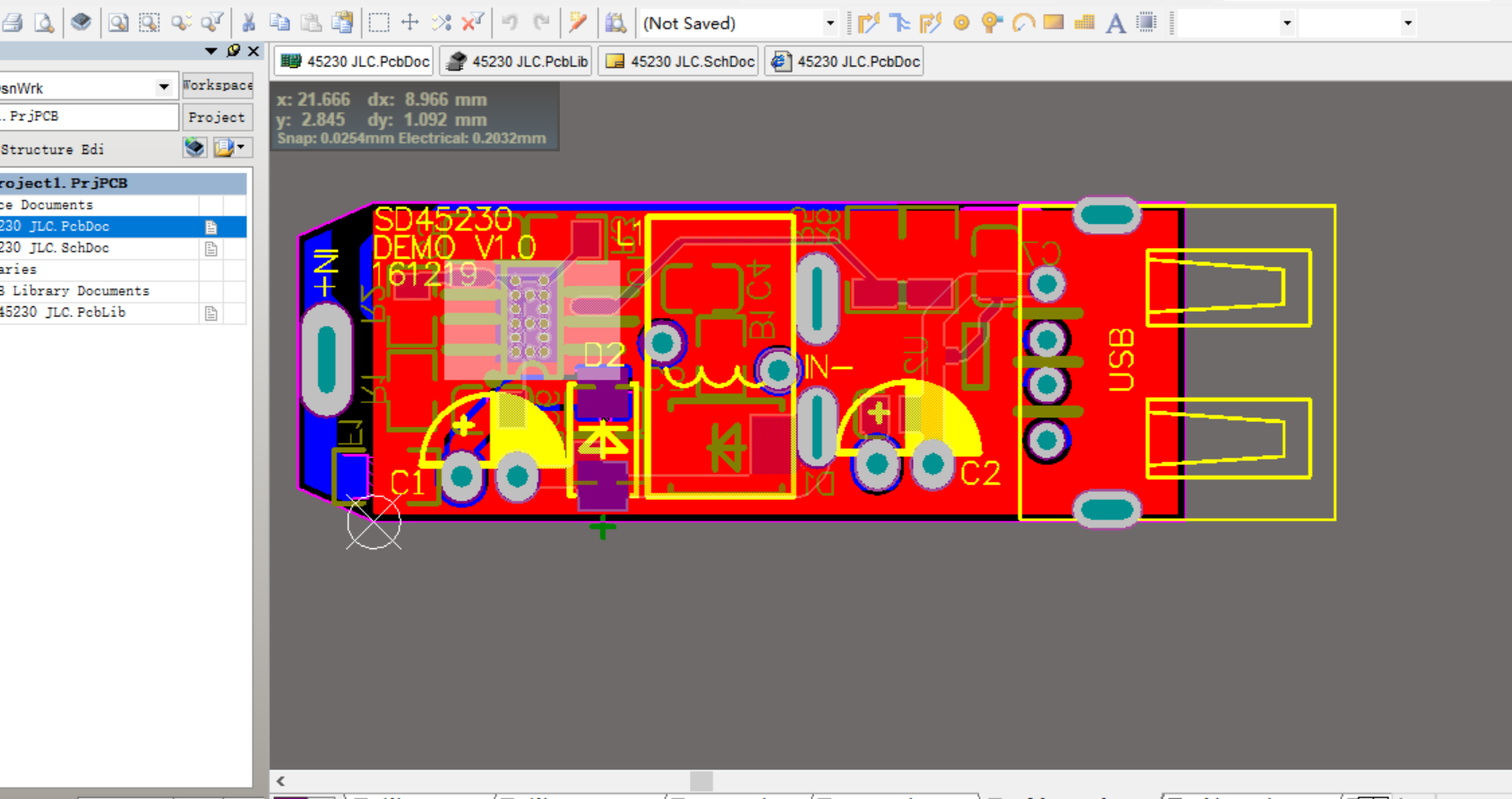The height and width of the screenshot is (799, 1512).
Task: Place a text String tool
Action: pos(1115,22)
